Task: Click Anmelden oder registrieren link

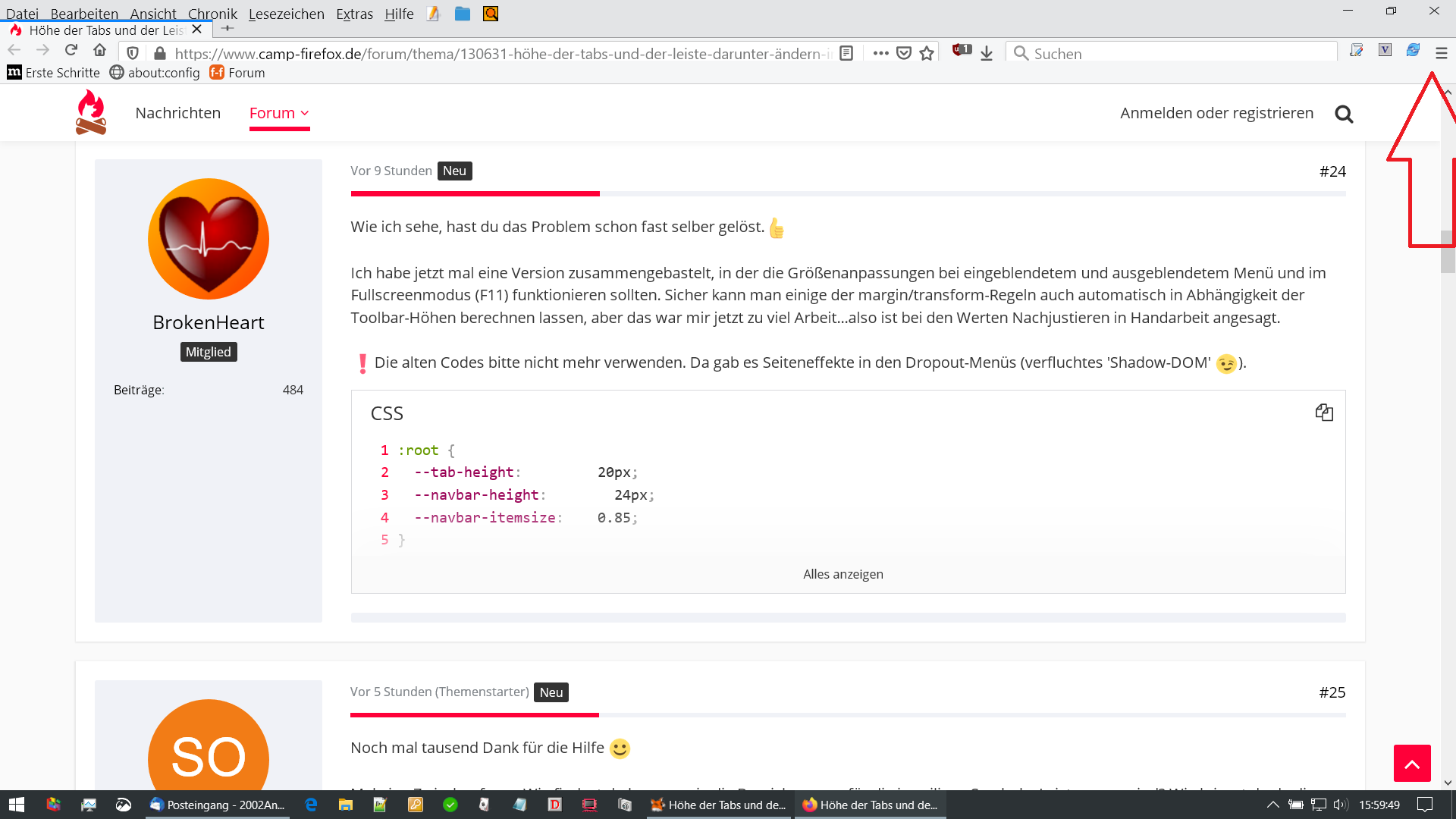Action: (1216, 113)
